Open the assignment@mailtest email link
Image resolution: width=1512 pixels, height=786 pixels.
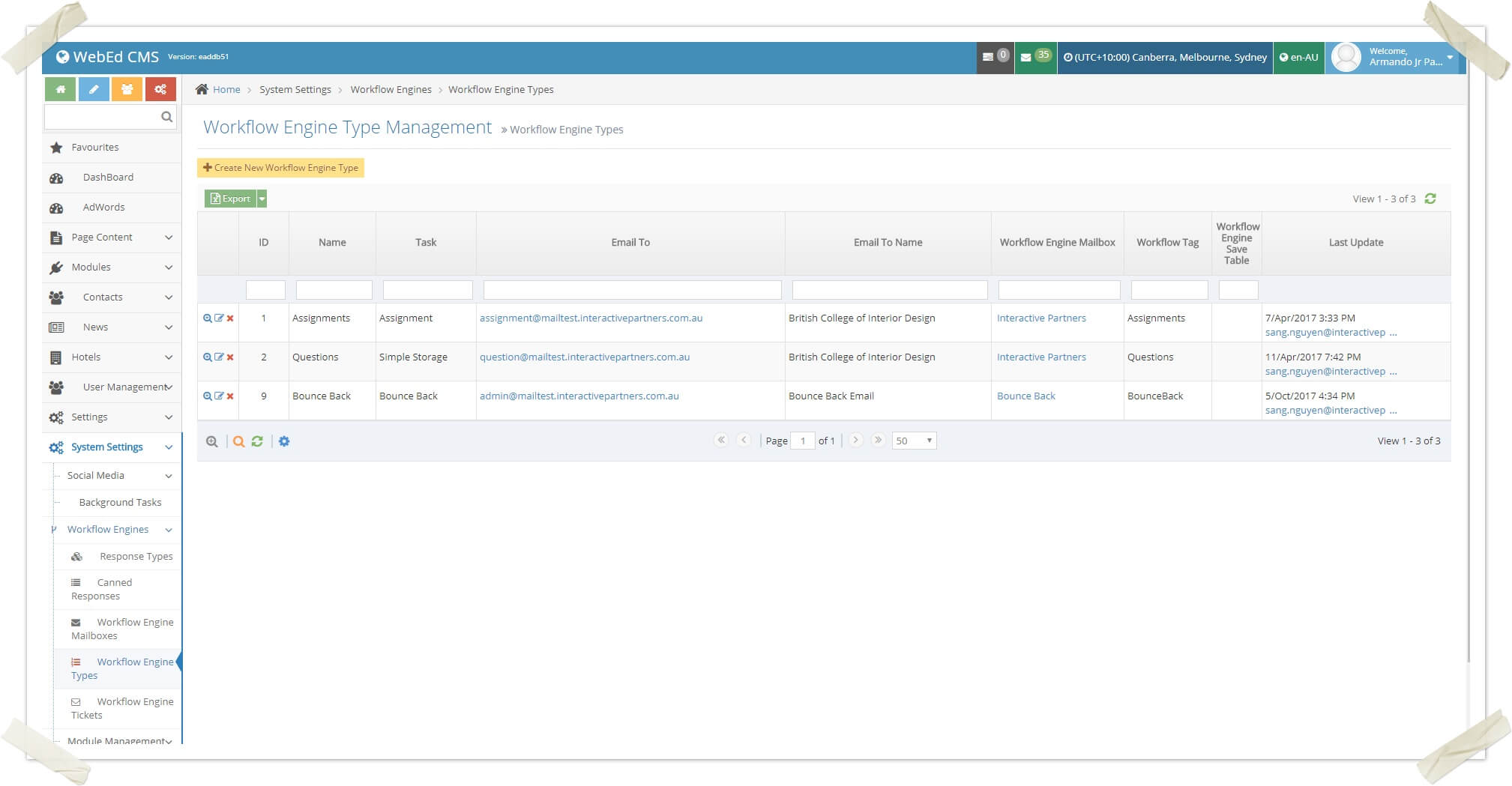click(x=591, y=318)
